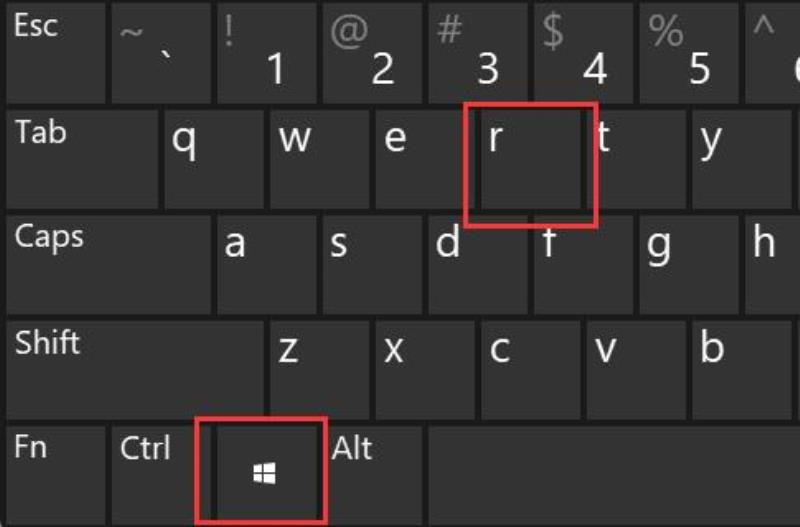The height and width of the screenshot is (527, 800).
Task: Hit the r key highlighted in red
Action: click(531, 159)
